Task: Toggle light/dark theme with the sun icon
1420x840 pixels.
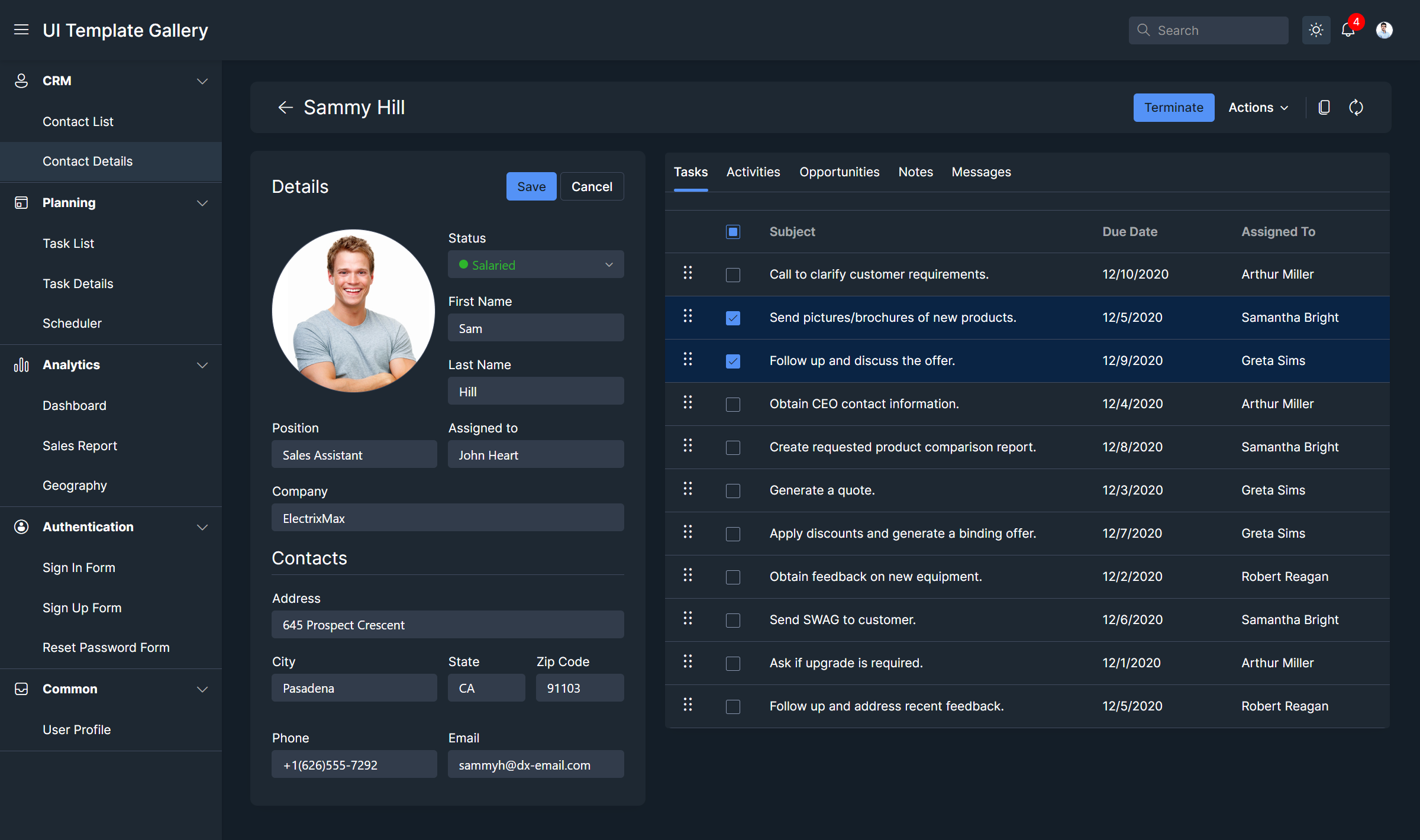Action: (1316, 30)
